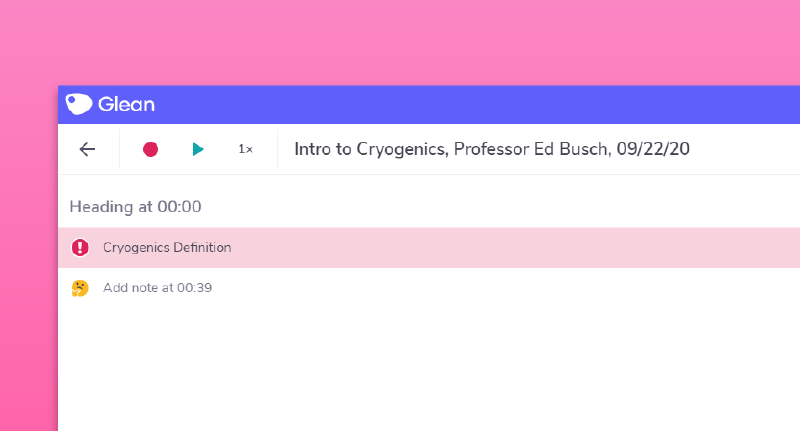This screenshot has width=800, height=431.
Task: Start recording with the red record button
Action: (150, 149)
